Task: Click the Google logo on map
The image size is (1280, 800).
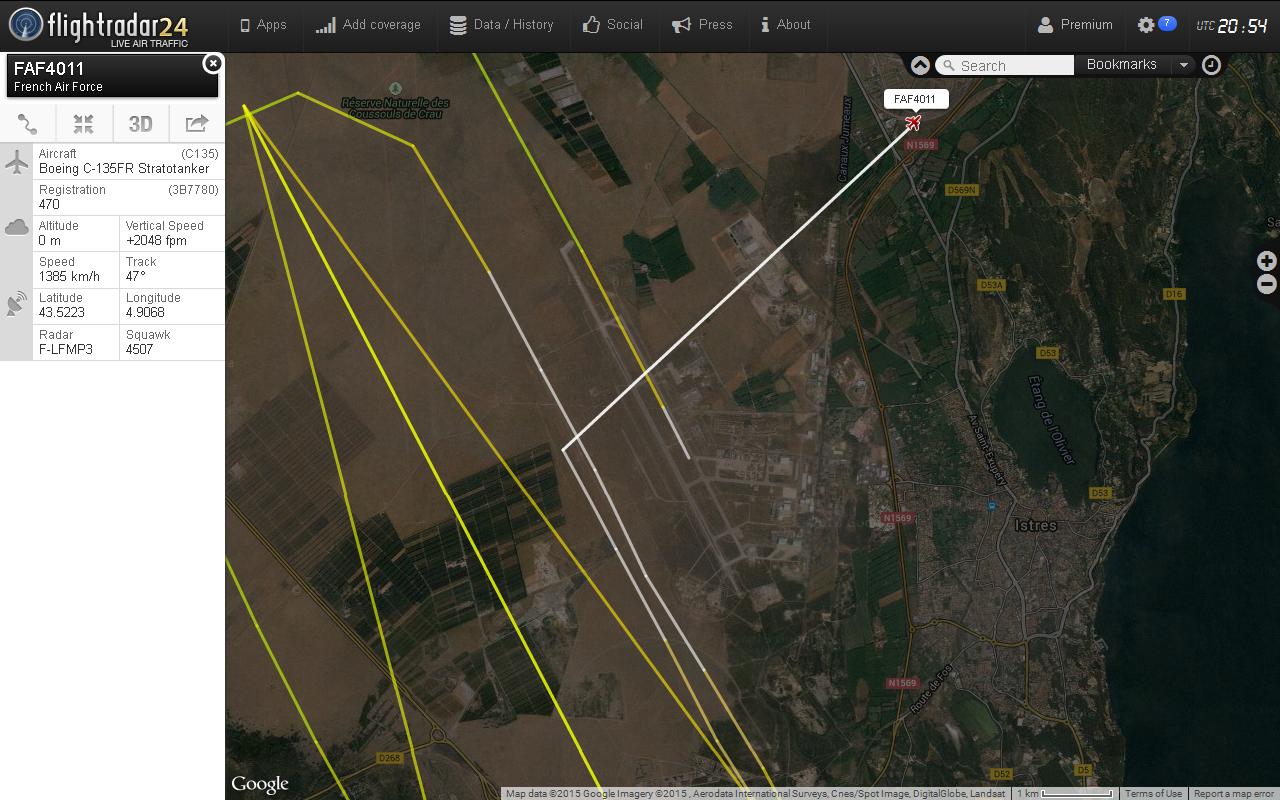Action: pos(260,784)
